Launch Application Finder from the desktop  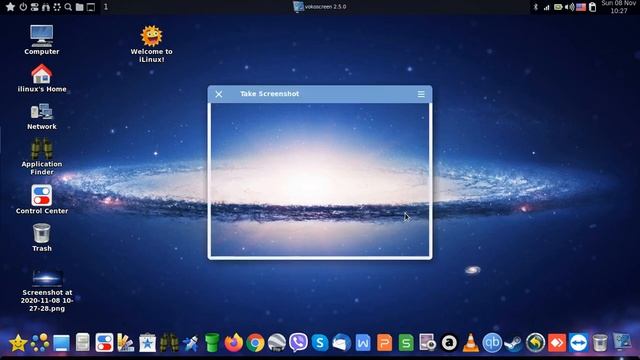[x=42, y=157]
